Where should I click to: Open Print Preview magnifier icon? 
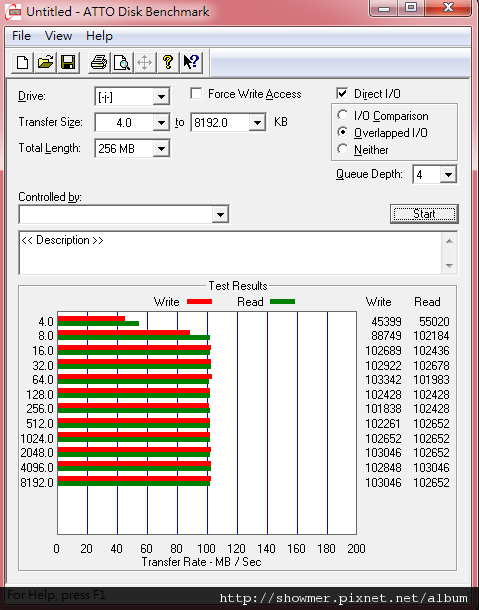pos(121,62)
